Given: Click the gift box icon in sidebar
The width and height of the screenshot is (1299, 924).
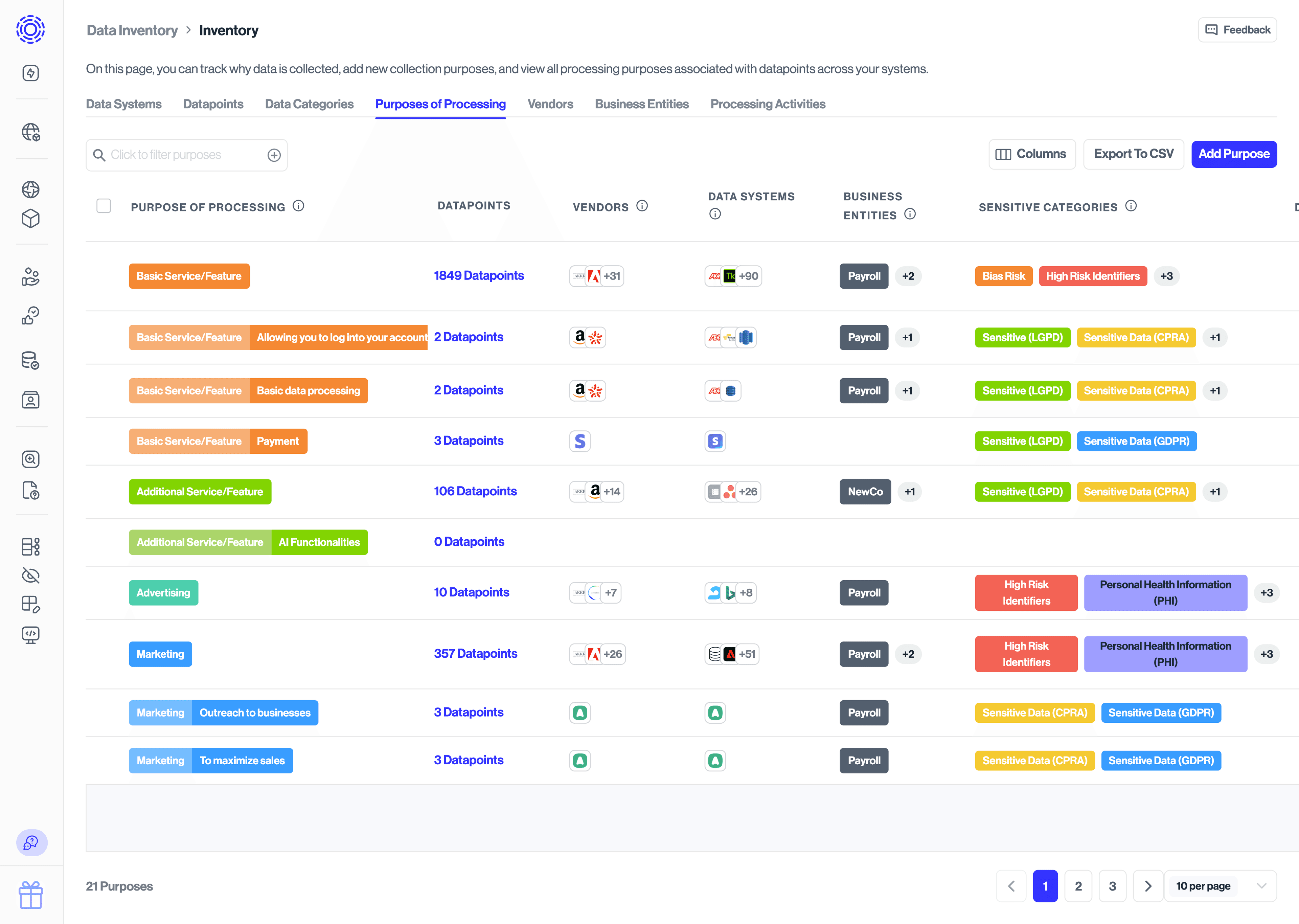Looking at the screenshot, I should pyautogui.click(x=31, y=895).
